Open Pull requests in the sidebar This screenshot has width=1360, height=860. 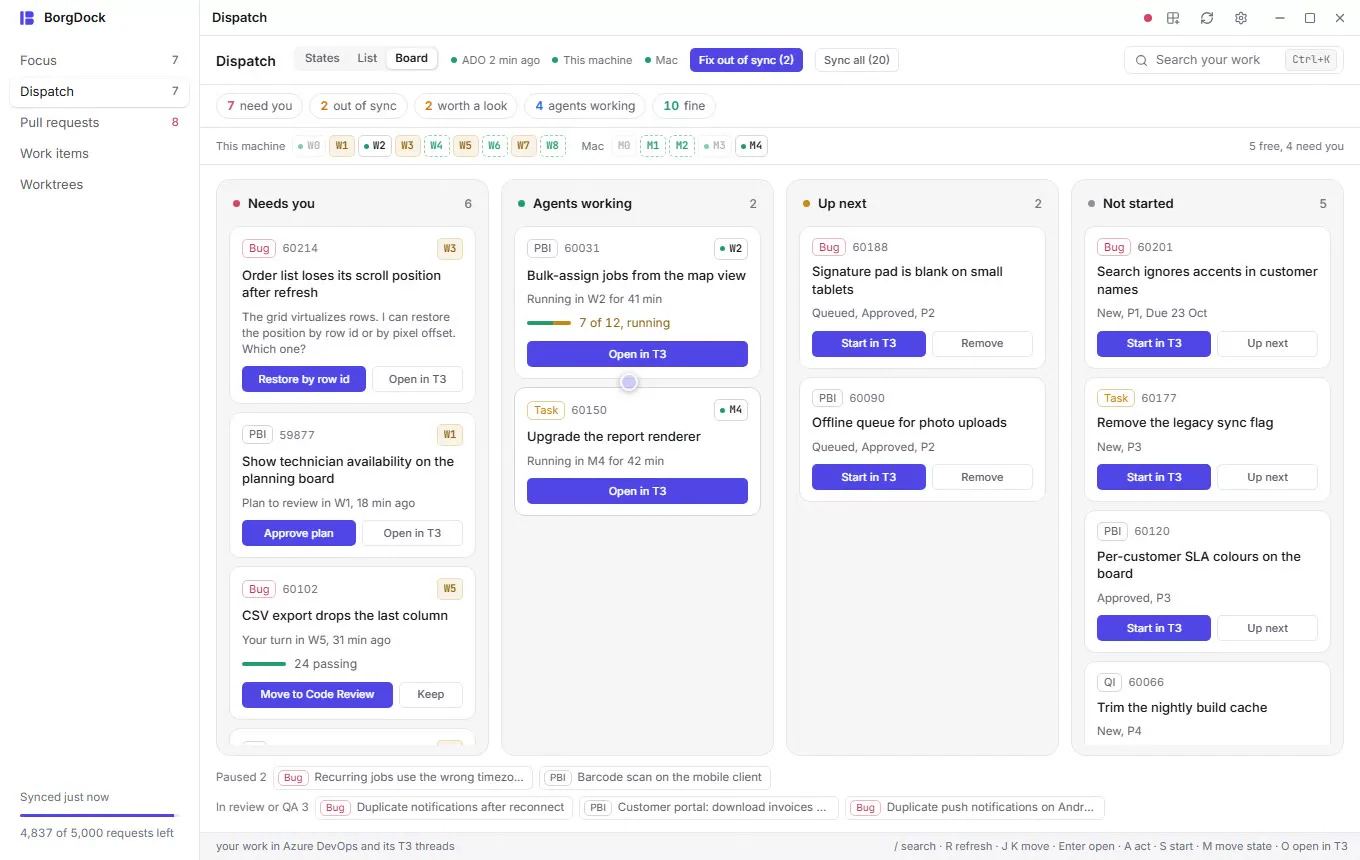99,122
